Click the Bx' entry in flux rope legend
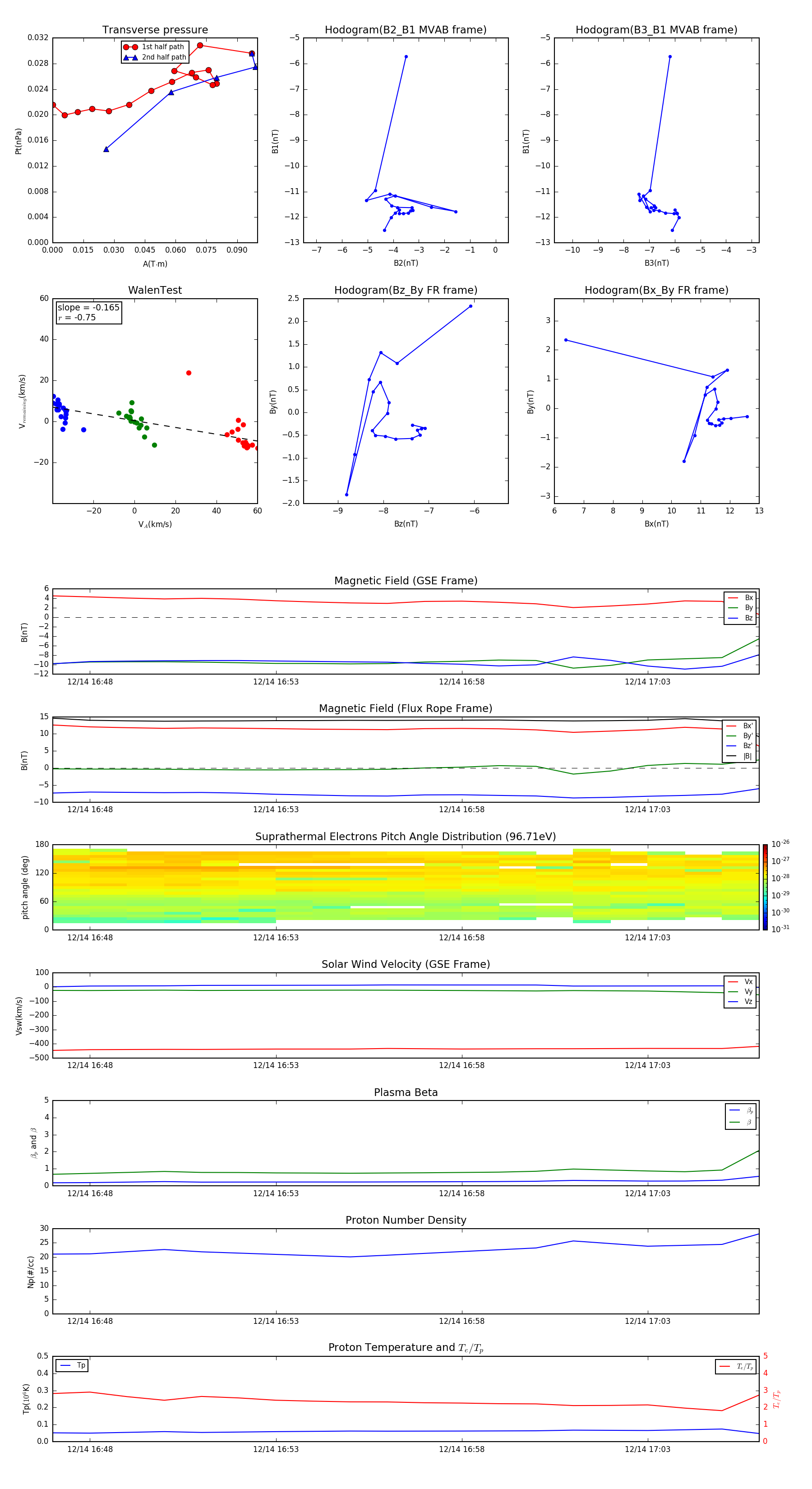Viewport: 812px width, 1489px height. 740,726
